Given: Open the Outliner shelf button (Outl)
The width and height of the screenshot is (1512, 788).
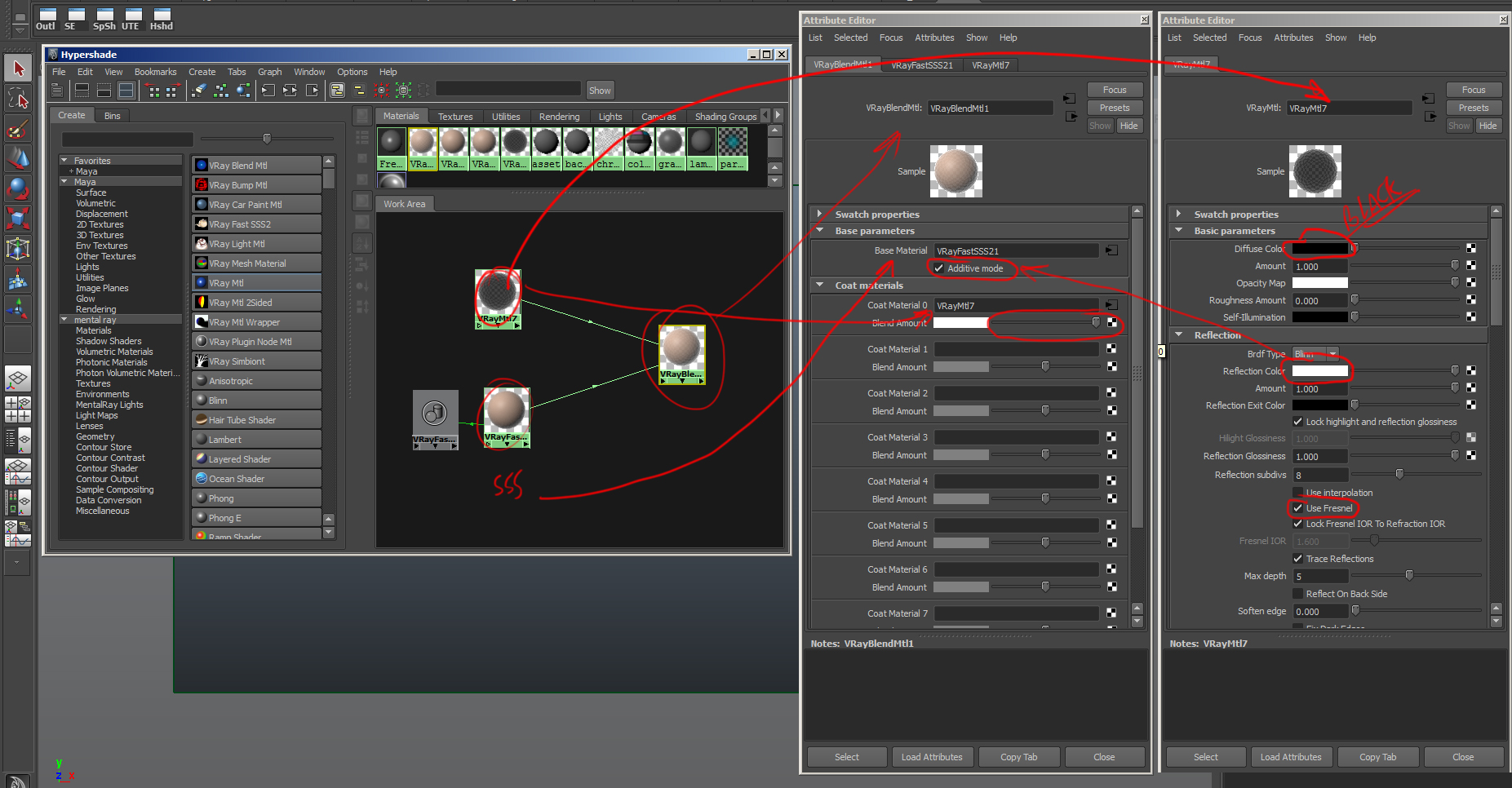Looking at the screenshot, I should click(x=47, y=20).
